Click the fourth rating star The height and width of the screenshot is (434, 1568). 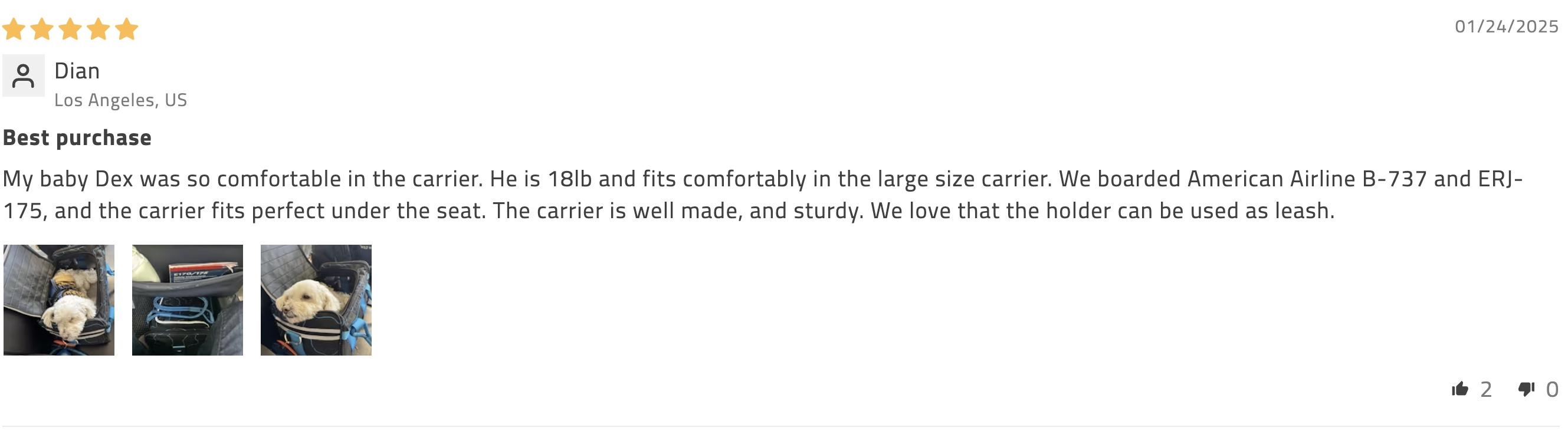(x=98, y=29)
